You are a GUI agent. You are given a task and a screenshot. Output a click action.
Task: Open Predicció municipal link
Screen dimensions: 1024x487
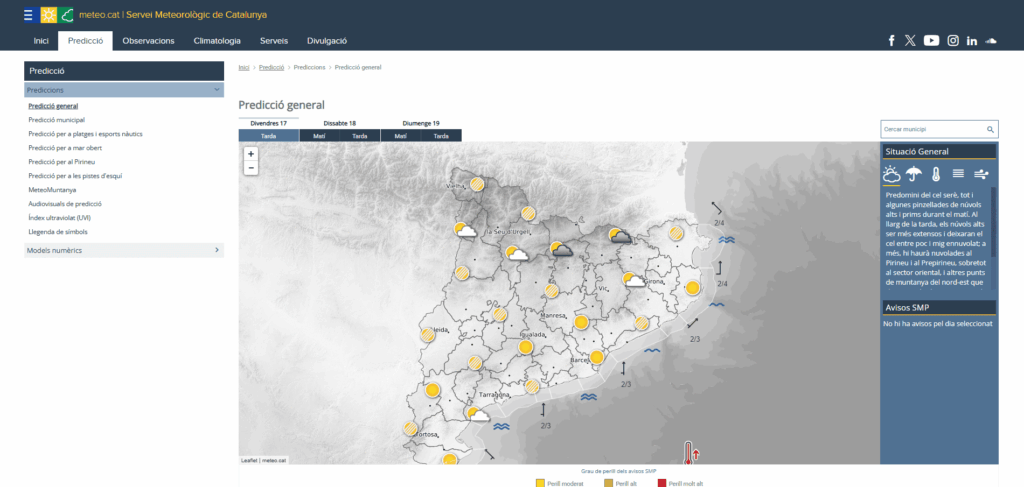pyautogui.click(x=57, y=119)
